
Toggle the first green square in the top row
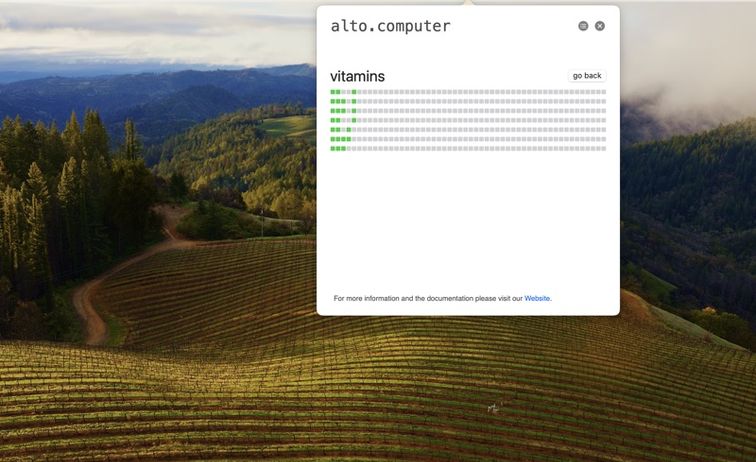pos(333,92)
